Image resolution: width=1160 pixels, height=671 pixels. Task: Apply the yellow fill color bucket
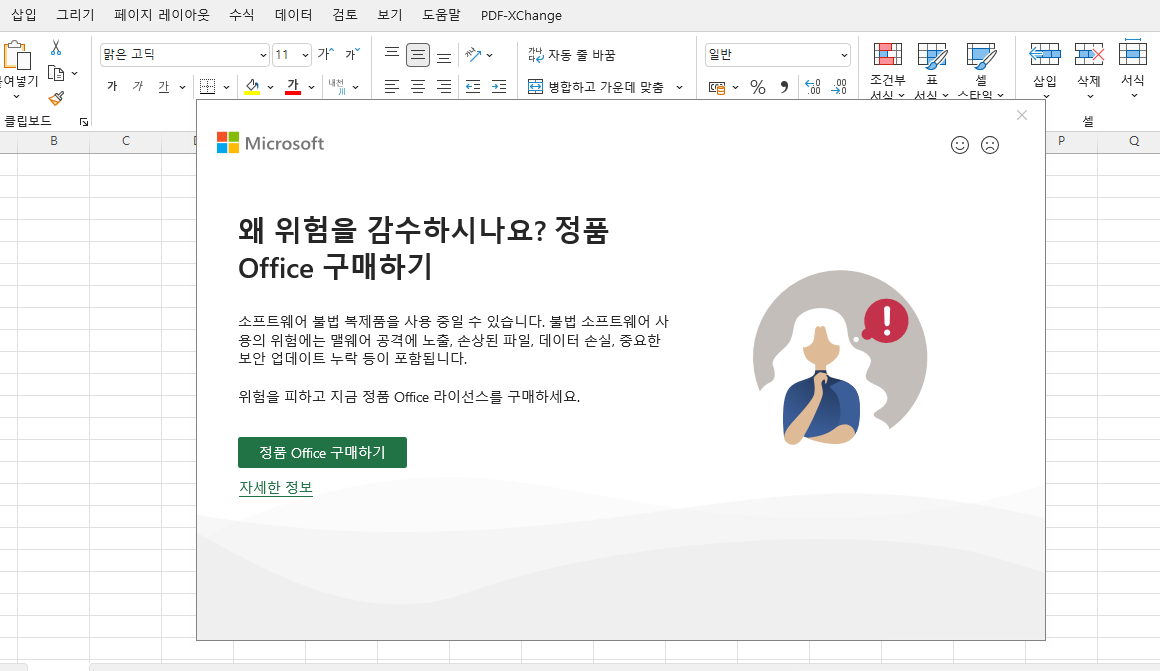pos(252,87)
